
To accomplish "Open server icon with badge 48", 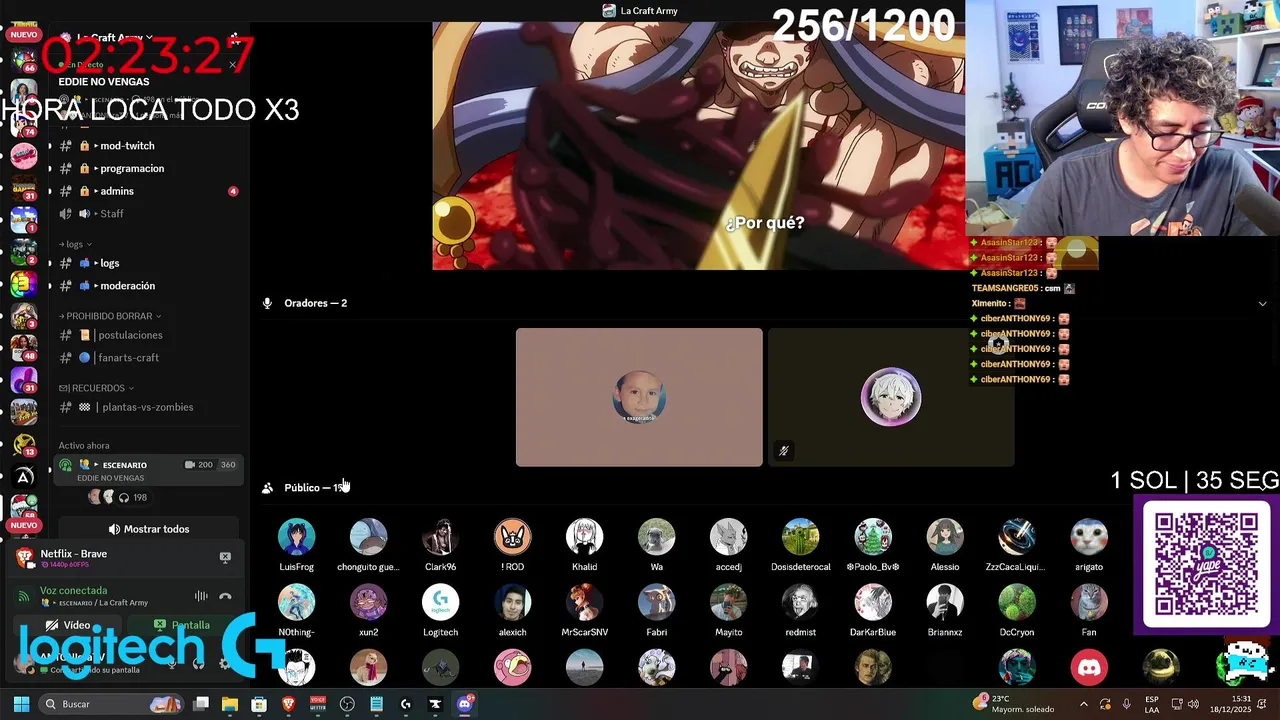I will coord(23,348).
